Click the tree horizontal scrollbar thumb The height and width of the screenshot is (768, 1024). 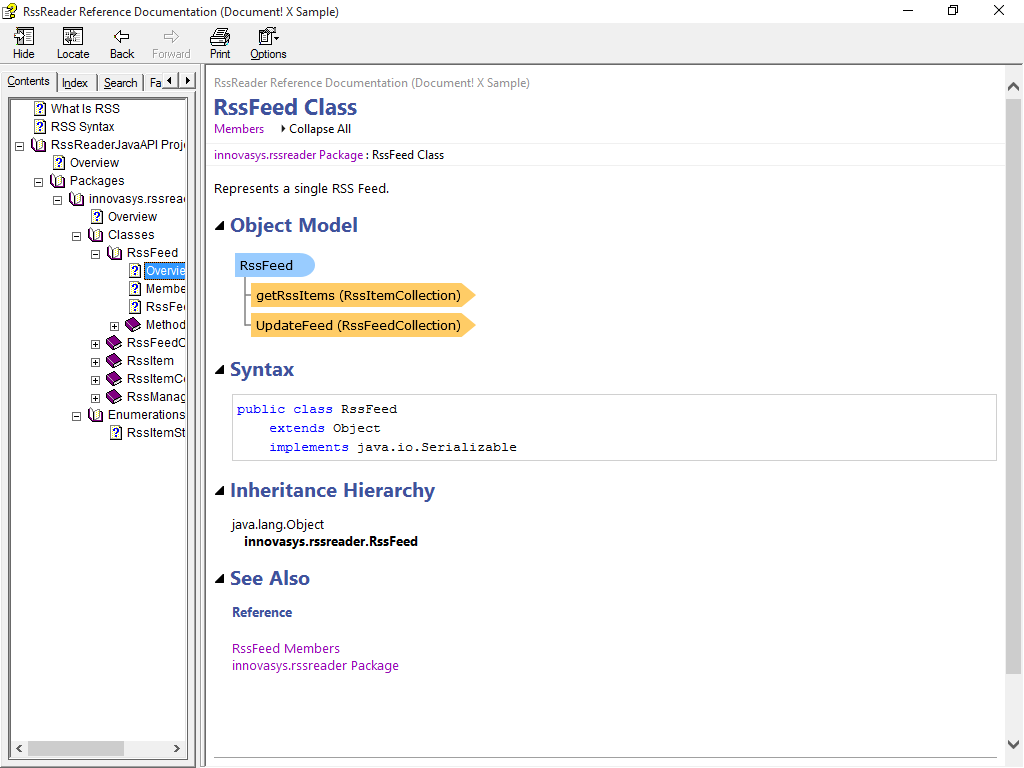[x=76, y=748]
